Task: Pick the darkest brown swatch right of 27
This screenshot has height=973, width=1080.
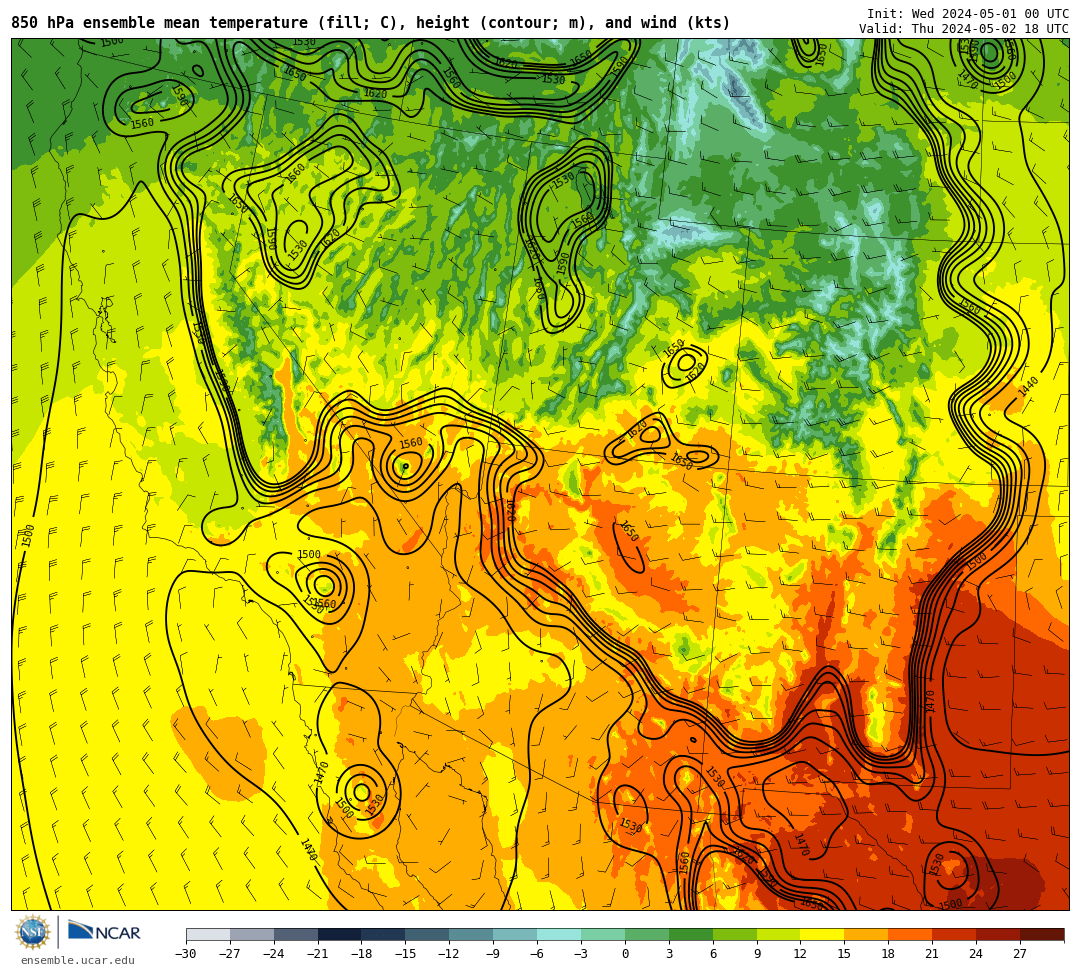Action: [1042, 934]
